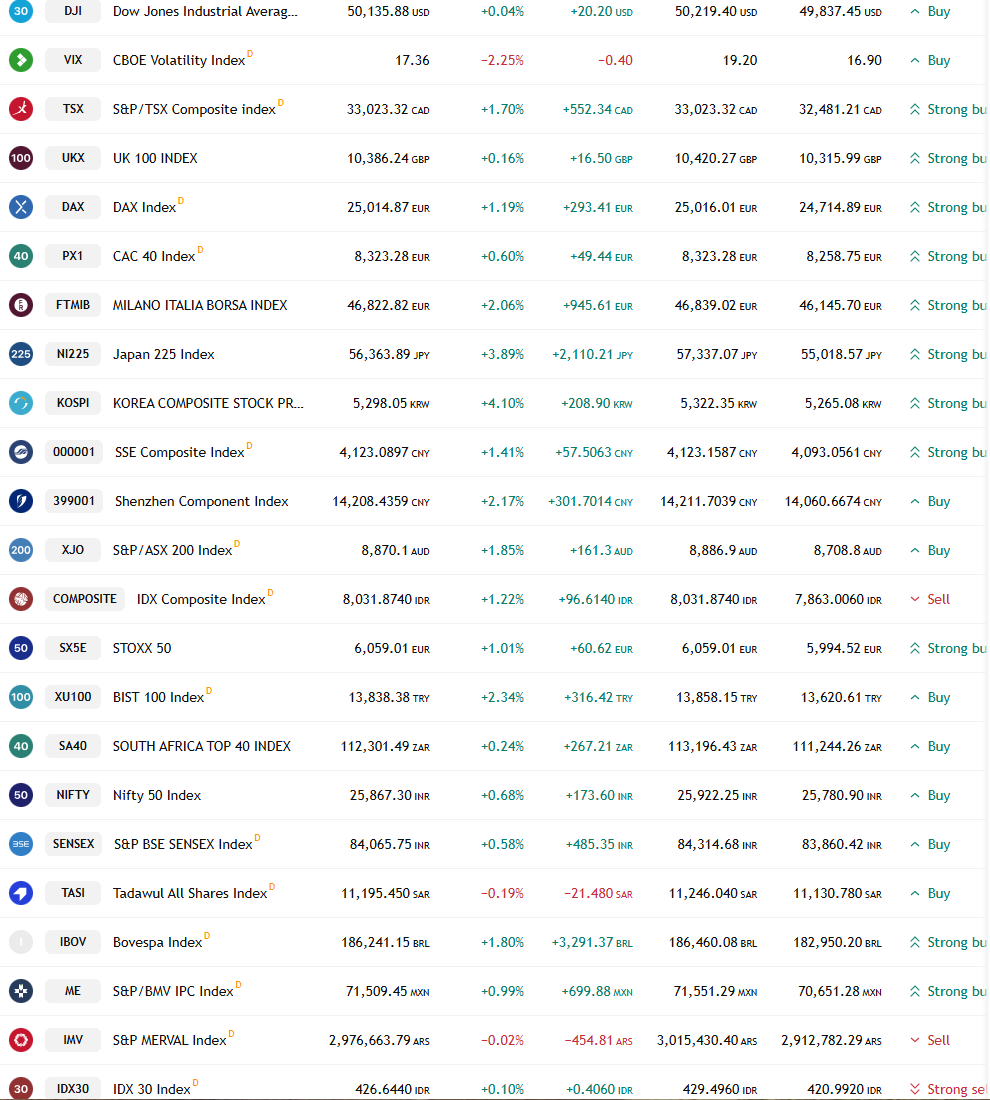Click the FTMIB logo icon

point(21,305)
